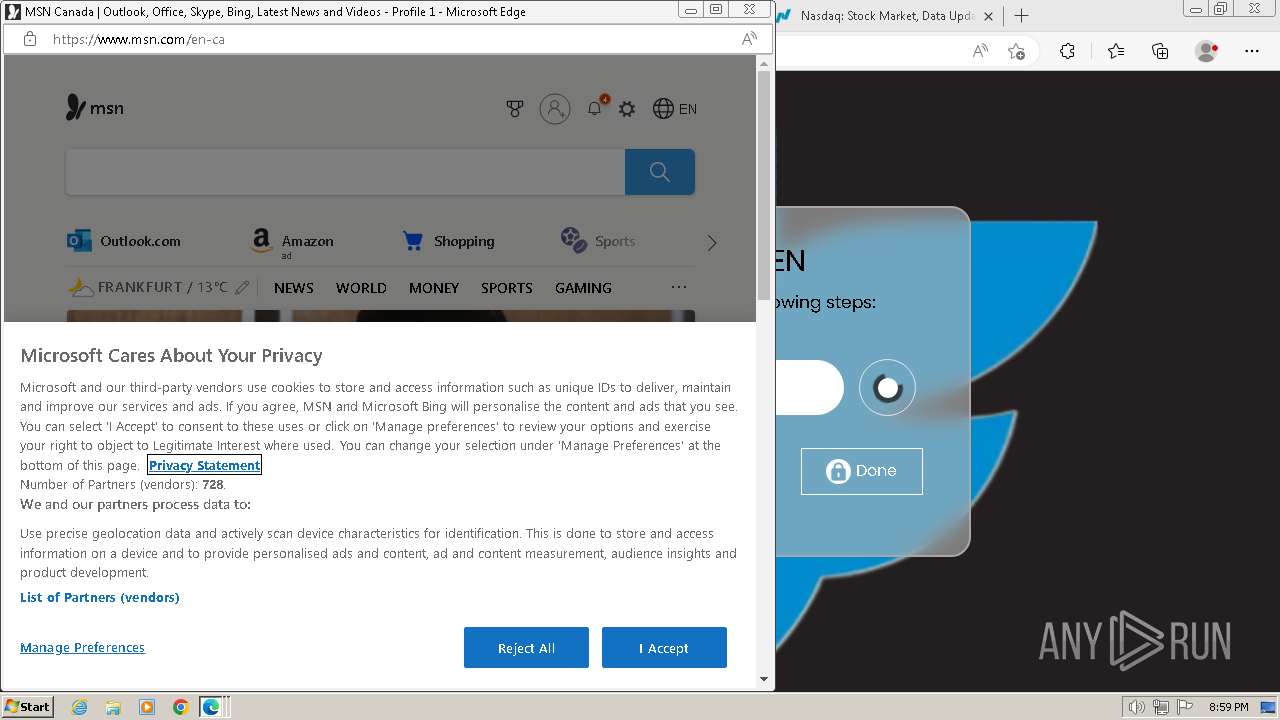The height and width of the screenshot is (720, 1280).
Task: Open Edge Favorites list icon
Action: click(1116, 51)
